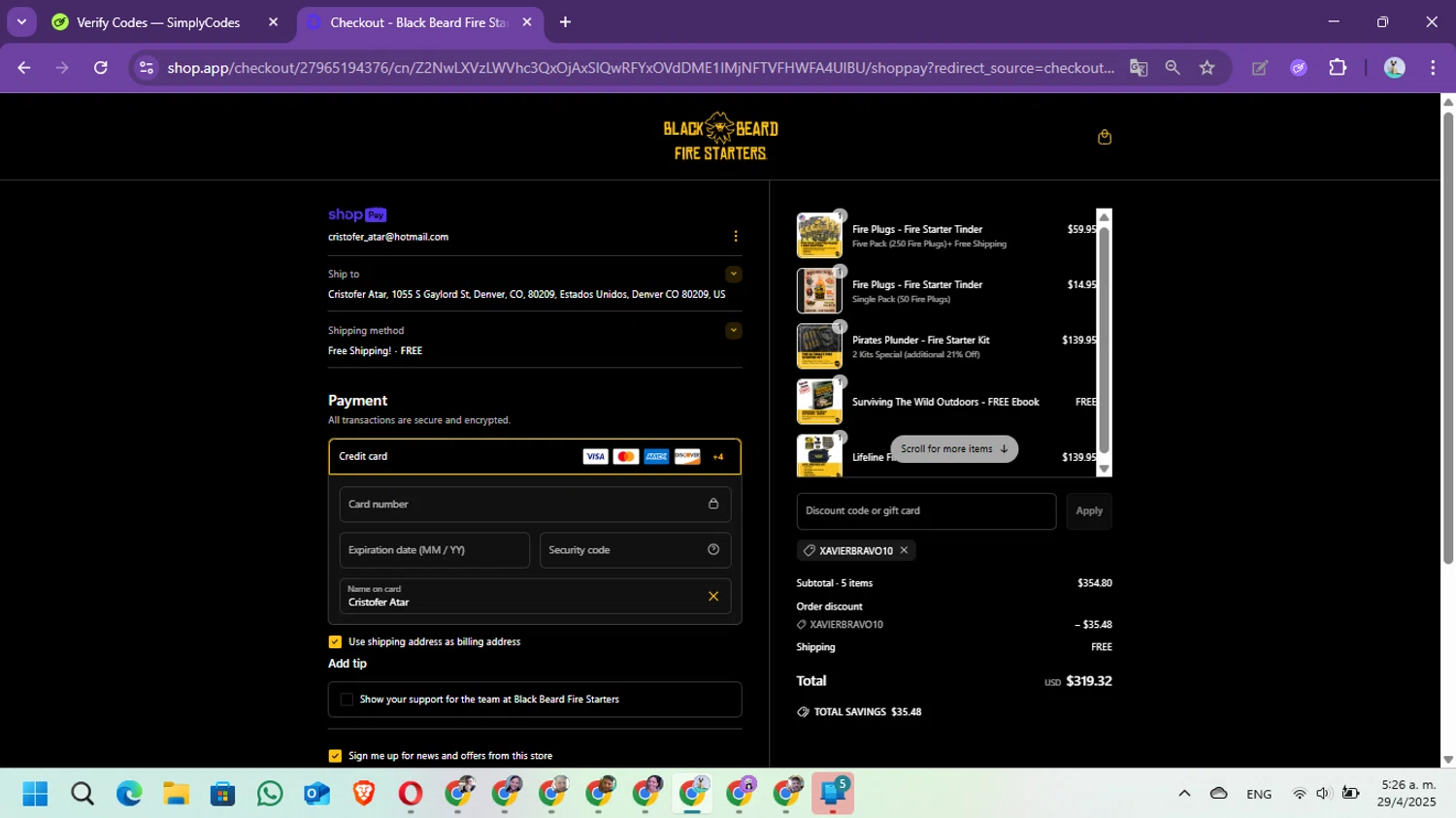Open the Chrome profile avatar
This screenshot has height=818, width=1456.
[x=1395, y=68]
